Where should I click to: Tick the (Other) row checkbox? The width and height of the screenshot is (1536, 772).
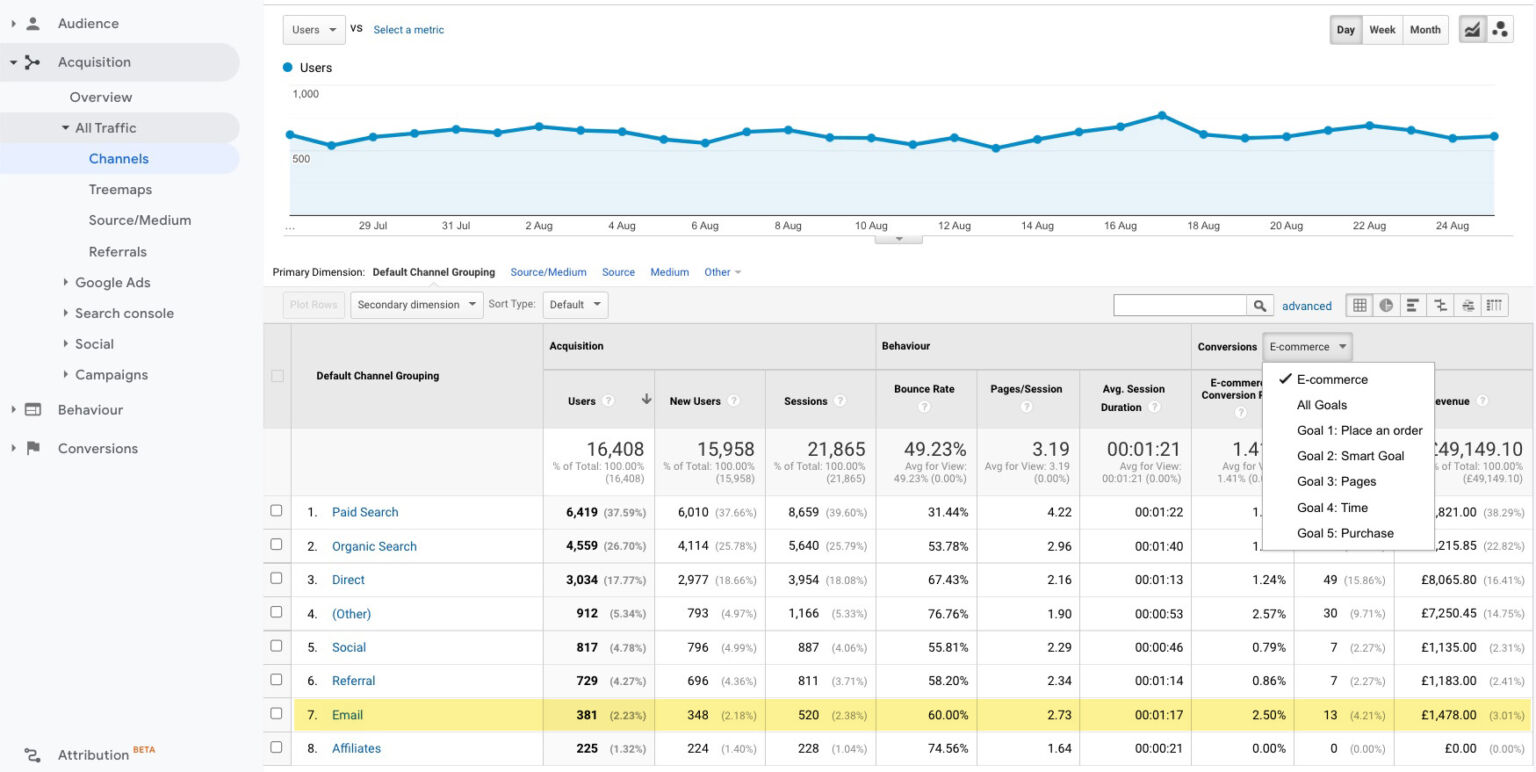(x=276, y=613)
